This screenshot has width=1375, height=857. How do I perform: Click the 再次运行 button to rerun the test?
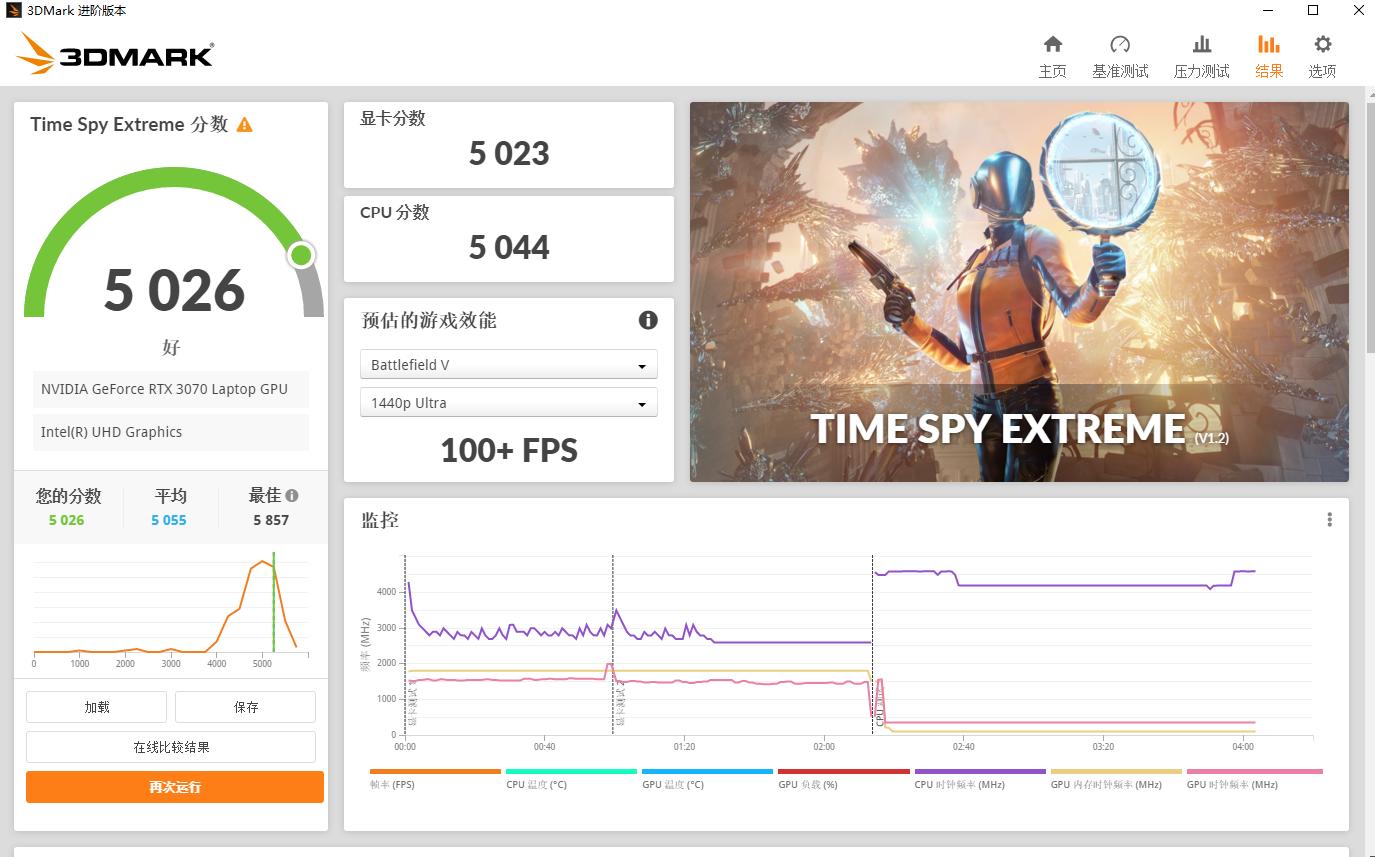pyautogui.click(x=174, y=787)
